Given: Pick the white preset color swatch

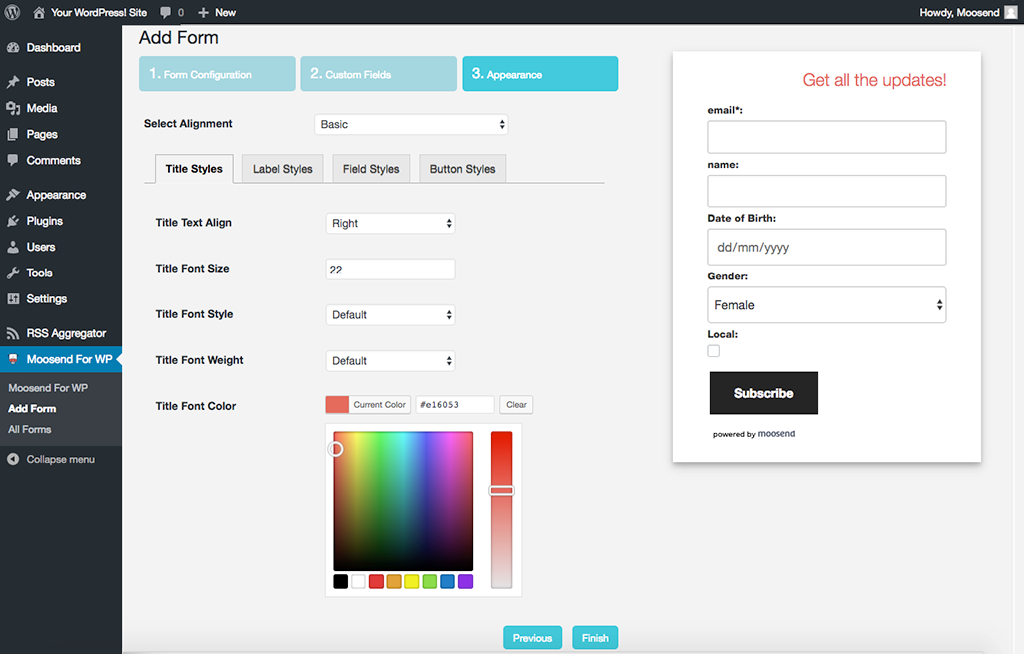Looking at the screenshot, I should 359,581.
